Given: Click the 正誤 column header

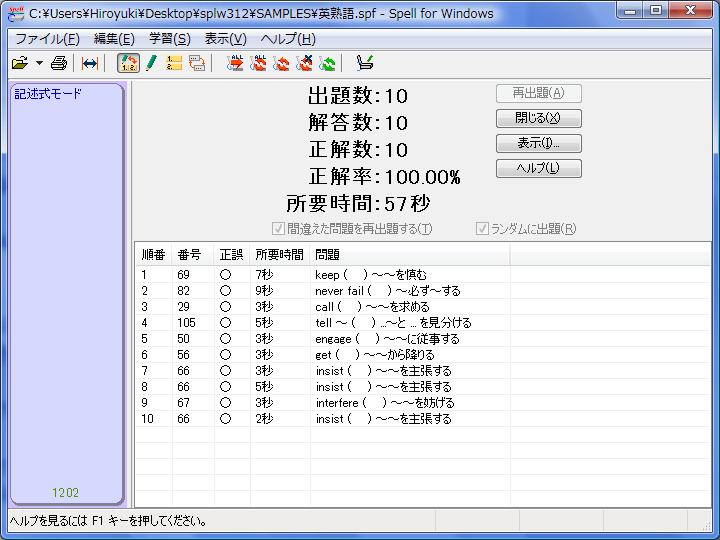Looking at the screenshot, I should pyautogui.click(x=232, y=254).
